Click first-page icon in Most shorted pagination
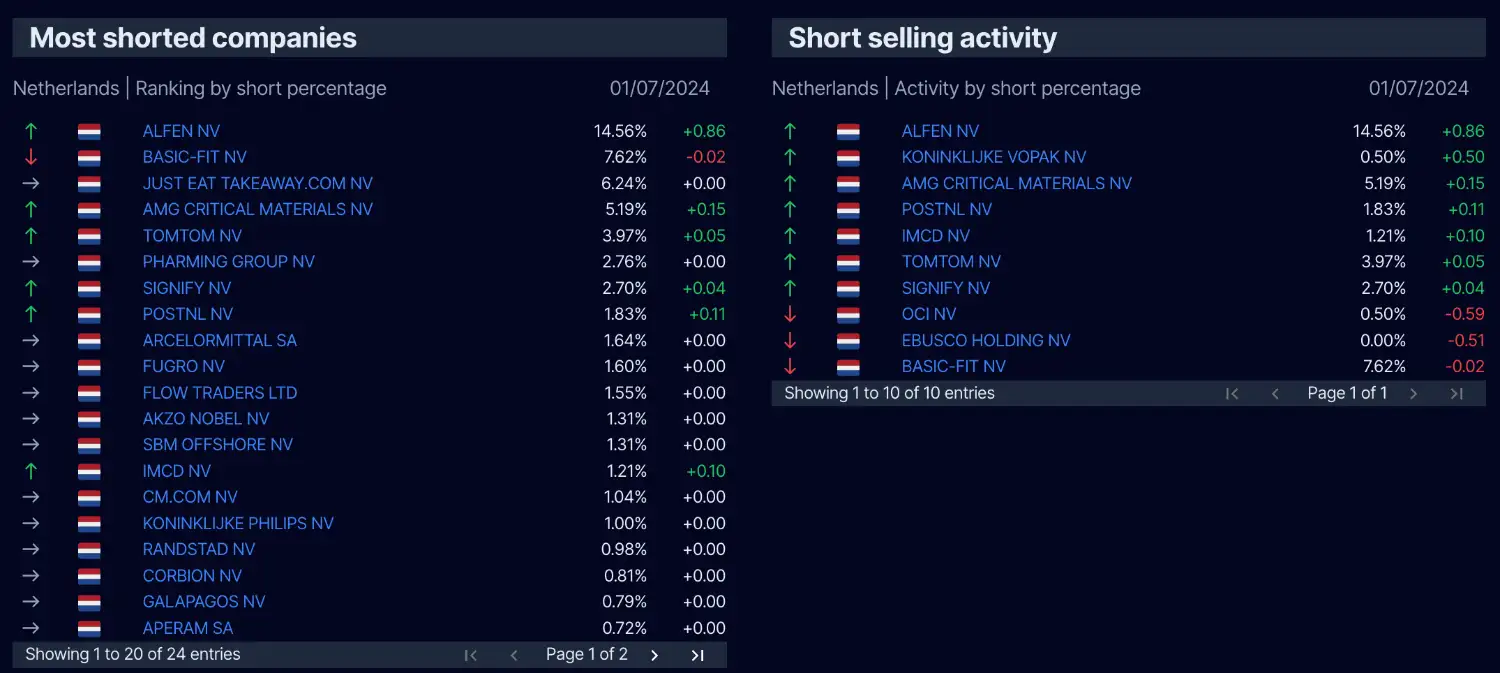1500x673 pixels. [x=471, y=655]
